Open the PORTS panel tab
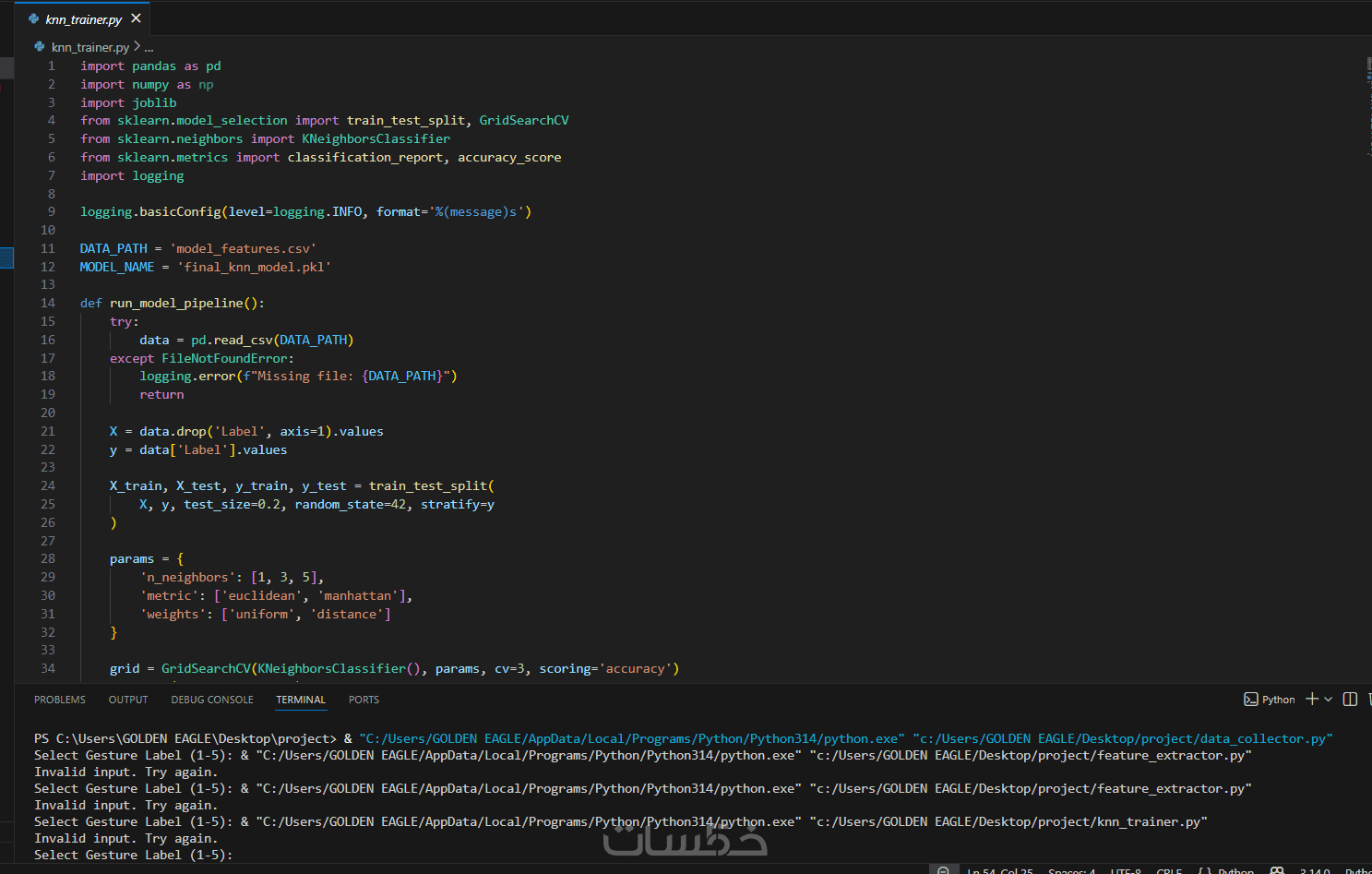The image size is (1372, 874). pyautogui.click(x=364, y=700)
